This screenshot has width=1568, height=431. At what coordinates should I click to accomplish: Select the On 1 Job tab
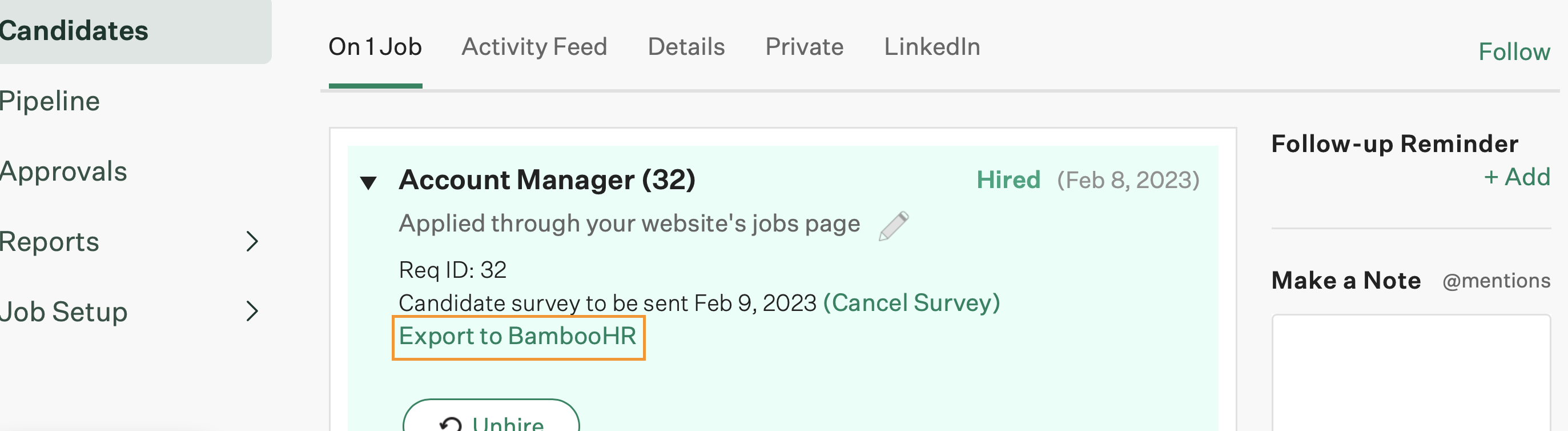(375, 46)
